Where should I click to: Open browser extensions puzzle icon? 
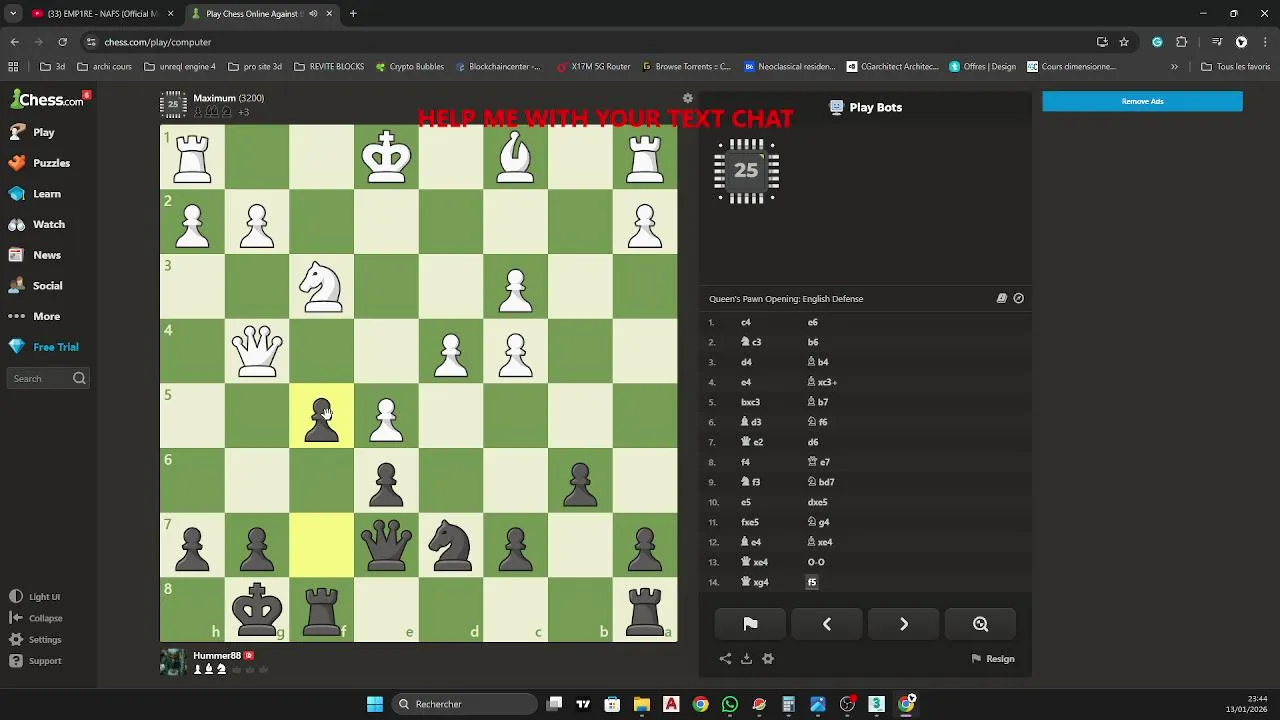(1182, 42)
